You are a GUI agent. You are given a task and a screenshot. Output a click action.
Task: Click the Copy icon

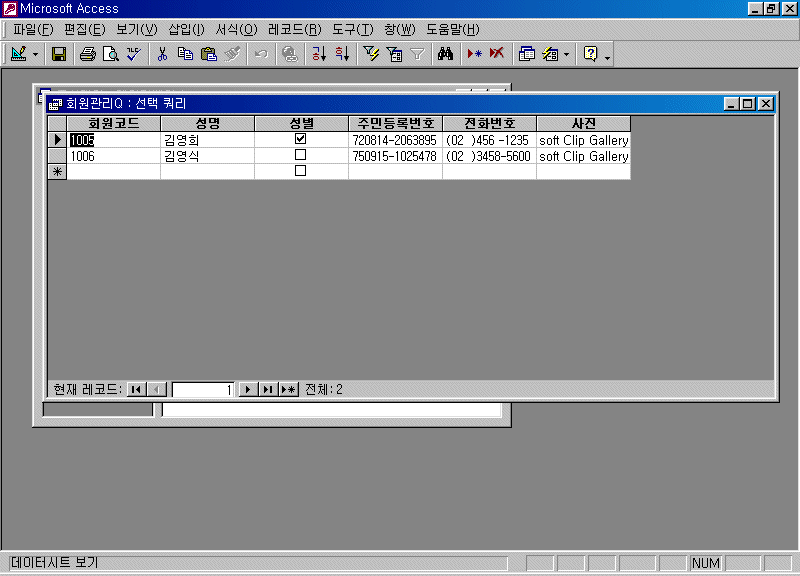click(x=185, y=54)
